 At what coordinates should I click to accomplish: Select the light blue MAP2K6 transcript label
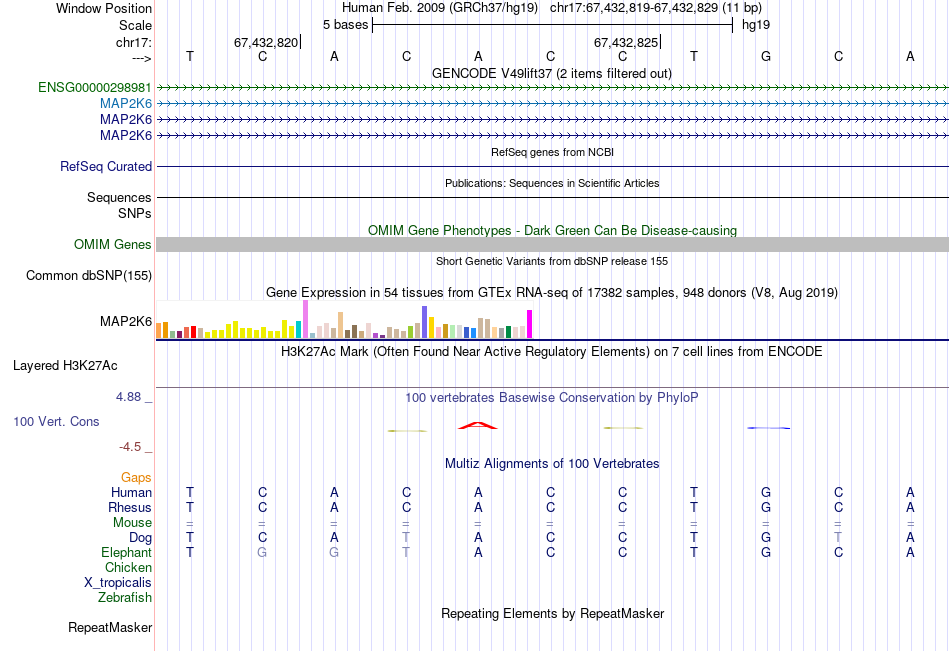tap(126, 104)
